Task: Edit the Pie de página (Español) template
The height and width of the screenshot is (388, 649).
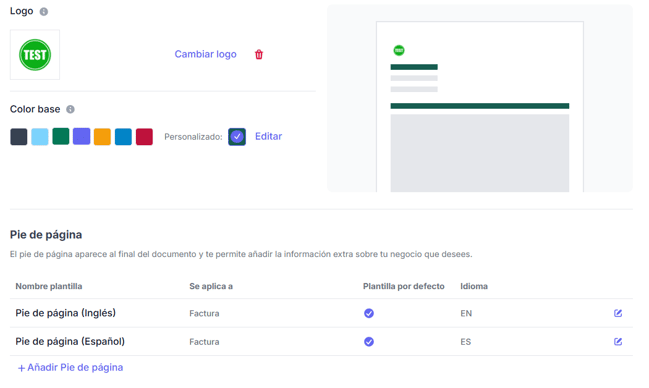Action: [x=618, y=342]
